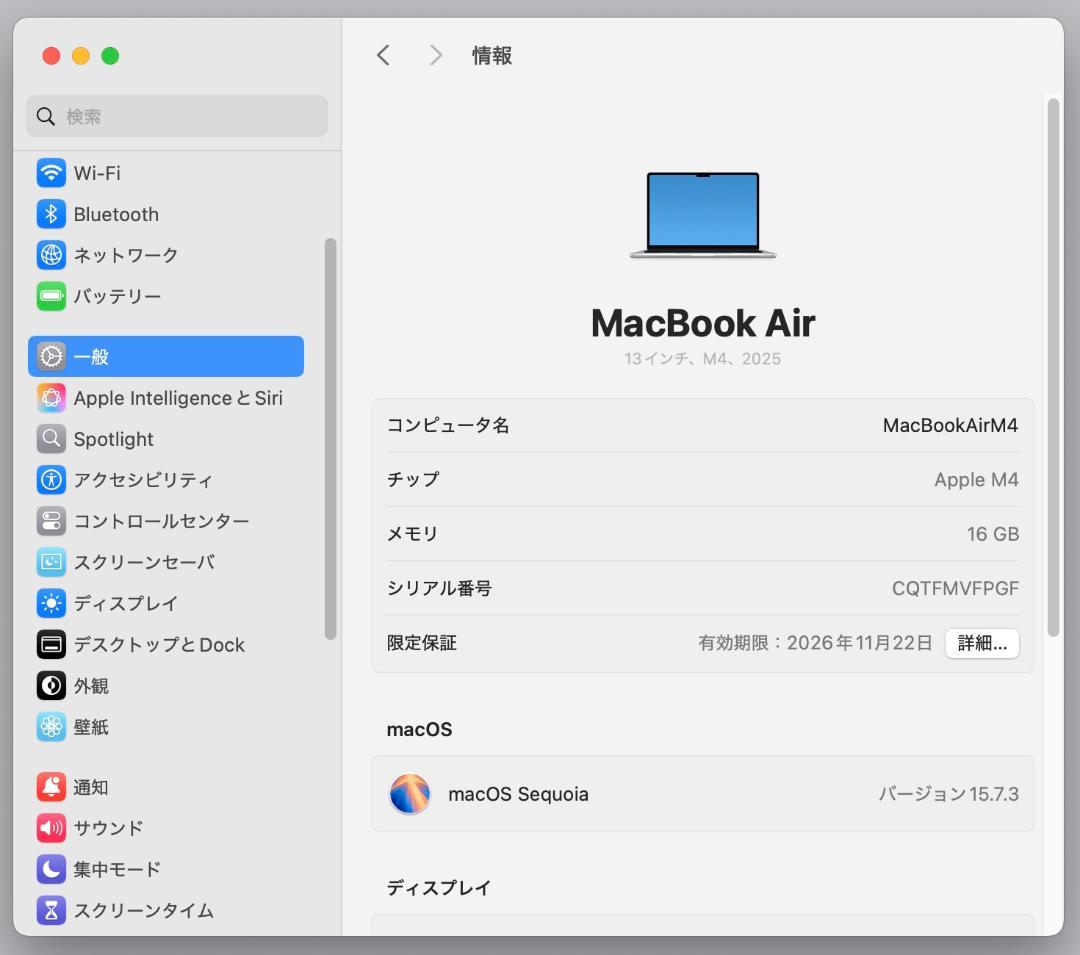Screen dimensions: 1080x955
Task: Select 一般 in the sidebar
Action: [x=50, y=356]
